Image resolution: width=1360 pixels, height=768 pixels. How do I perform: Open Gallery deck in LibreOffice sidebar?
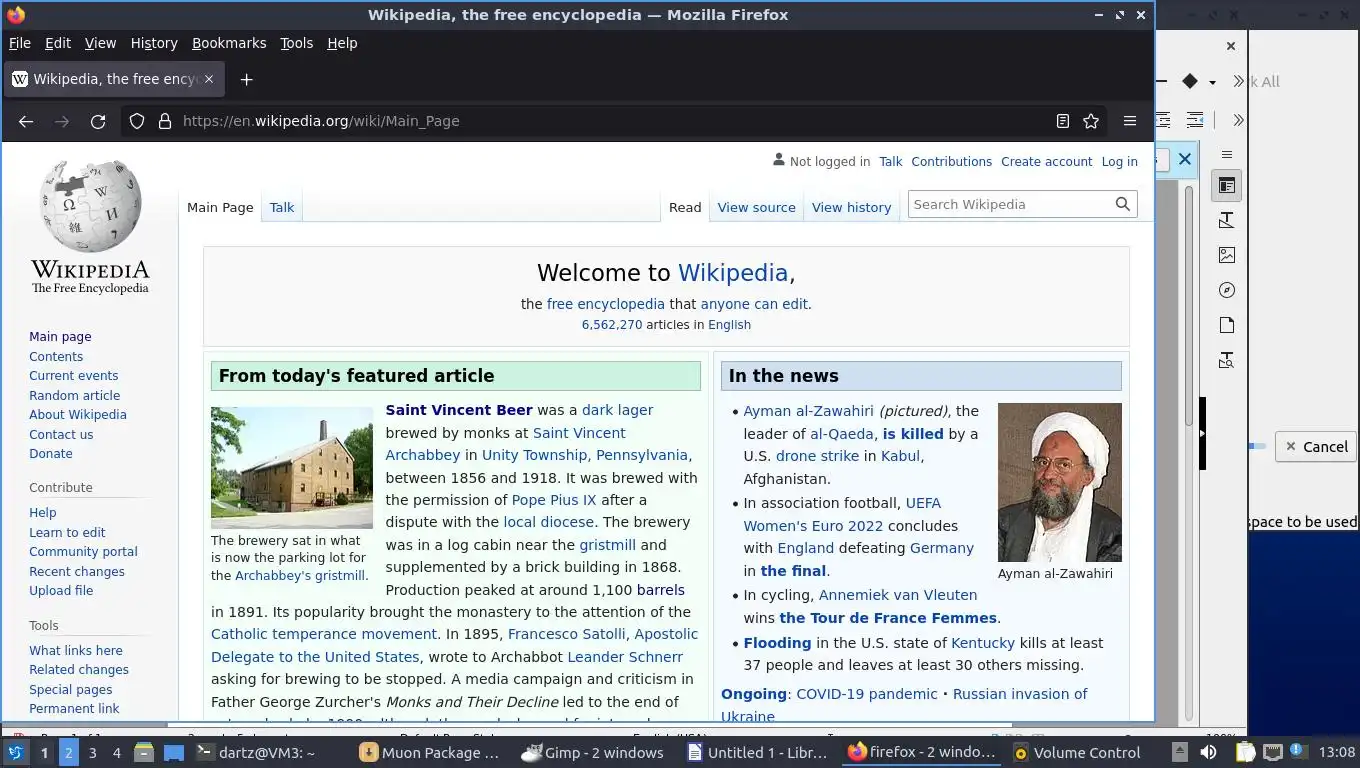[1227, 255]
